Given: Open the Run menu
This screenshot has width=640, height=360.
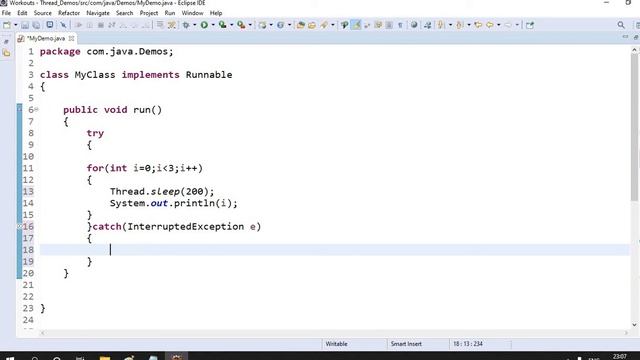Looking at the screenshot, I should click(170, 13).
